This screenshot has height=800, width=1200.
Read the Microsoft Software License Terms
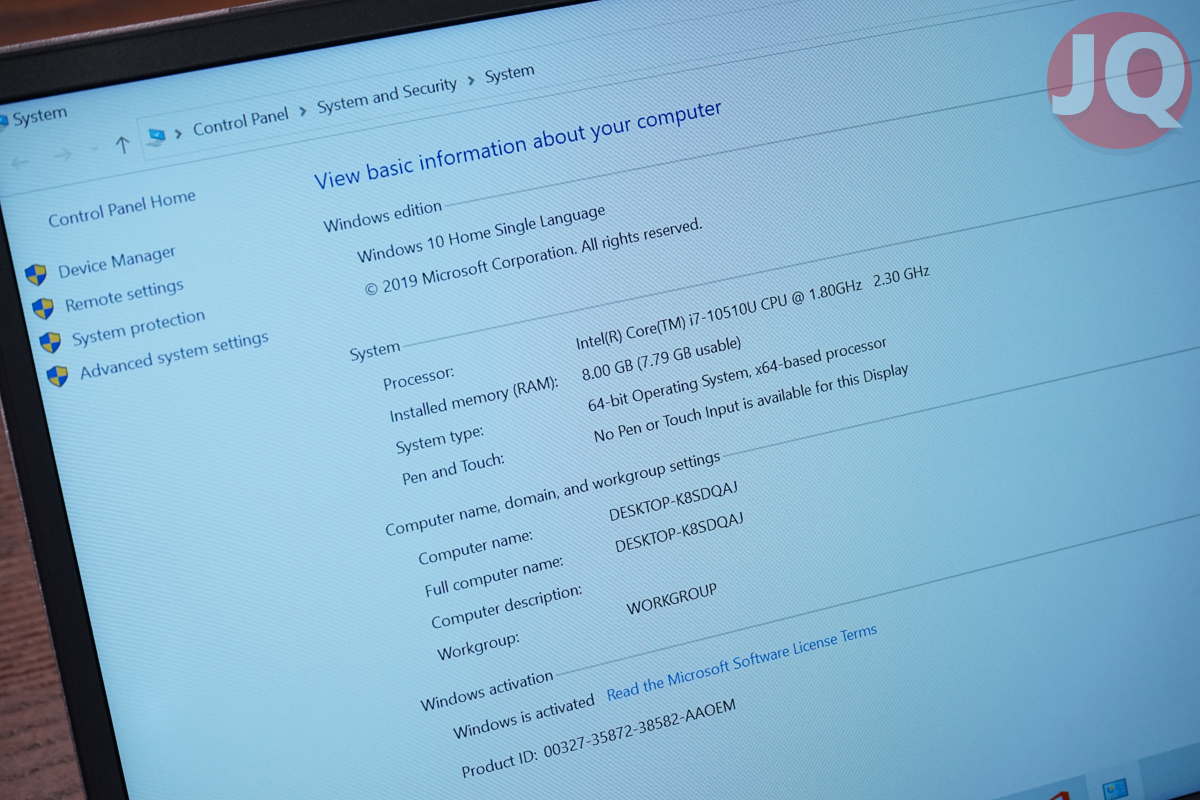click(742, 662)
